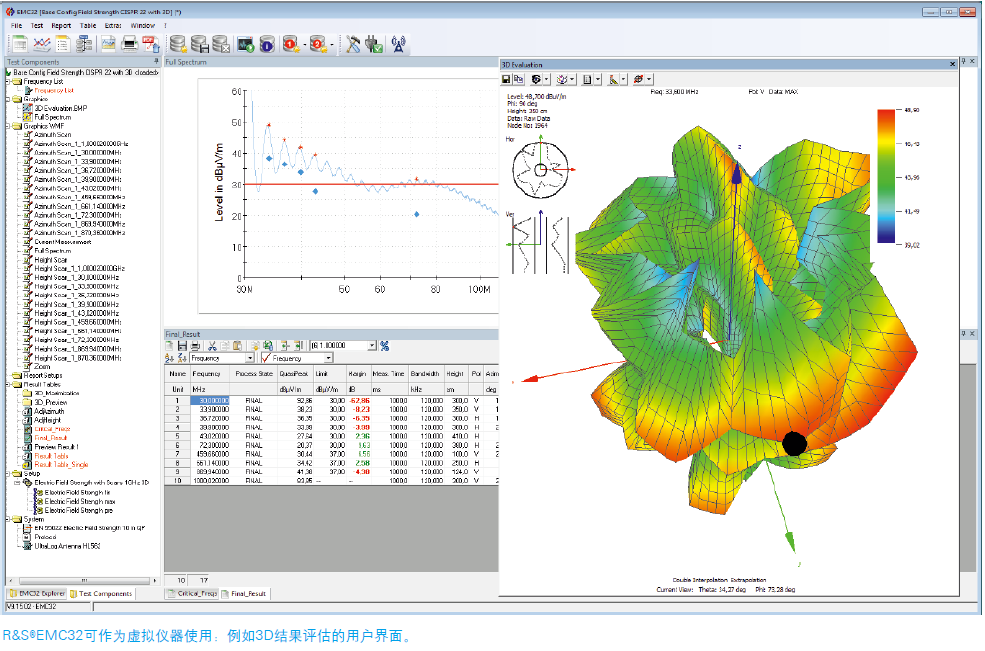Viewport: 985px width, 651px height.
Task: Click the red globe icon in 3D Evaluation toolbar
Action: [638, 79]
